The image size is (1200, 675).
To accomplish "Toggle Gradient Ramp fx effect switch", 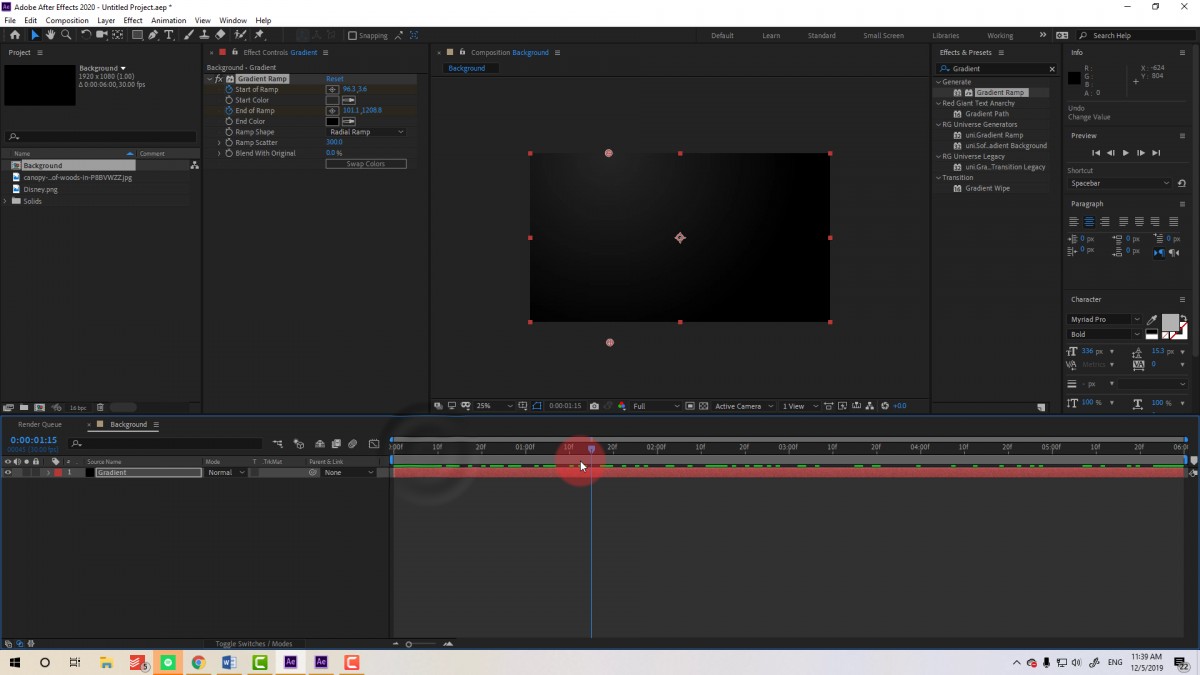I will 219,79.
